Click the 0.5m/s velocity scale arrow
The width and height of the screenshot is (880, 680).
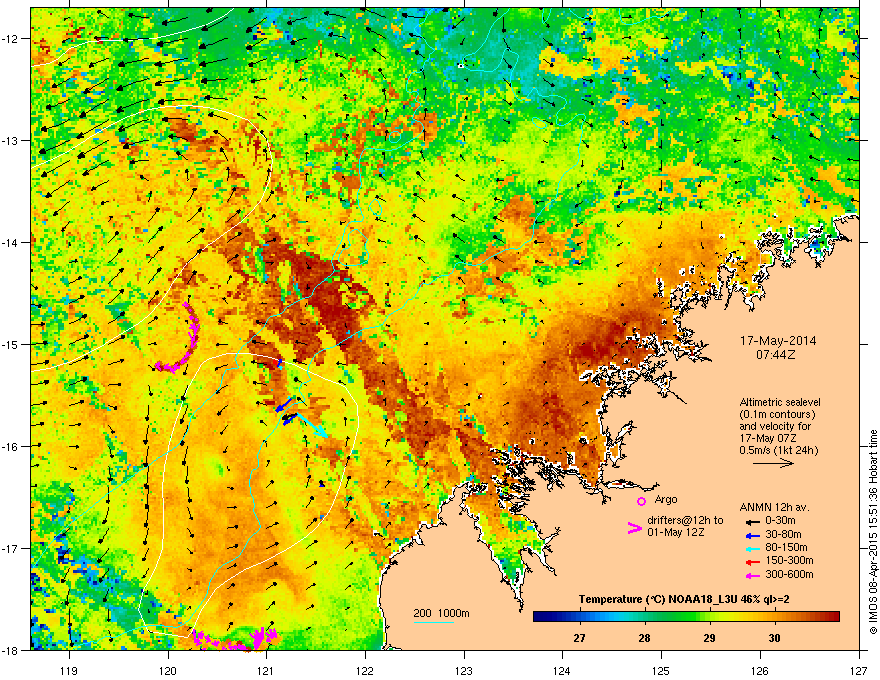pyautogui.click(x=773, y=463)
